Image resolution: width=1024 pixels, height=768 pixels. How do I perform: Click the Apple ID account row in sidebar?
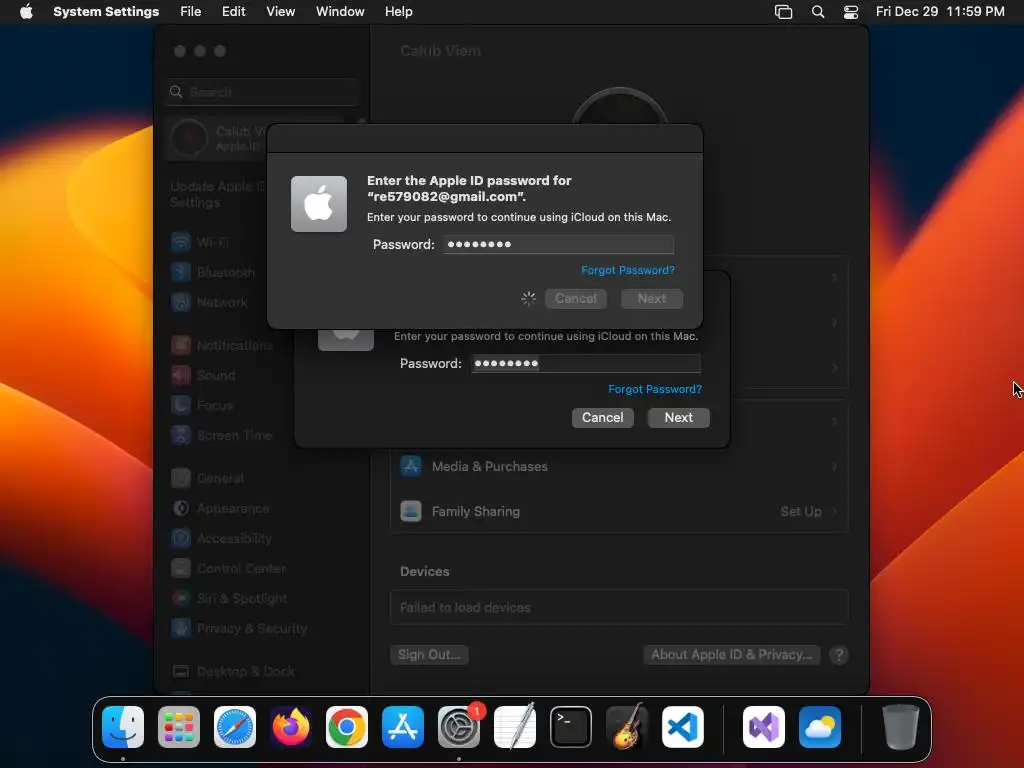[217, 139]
